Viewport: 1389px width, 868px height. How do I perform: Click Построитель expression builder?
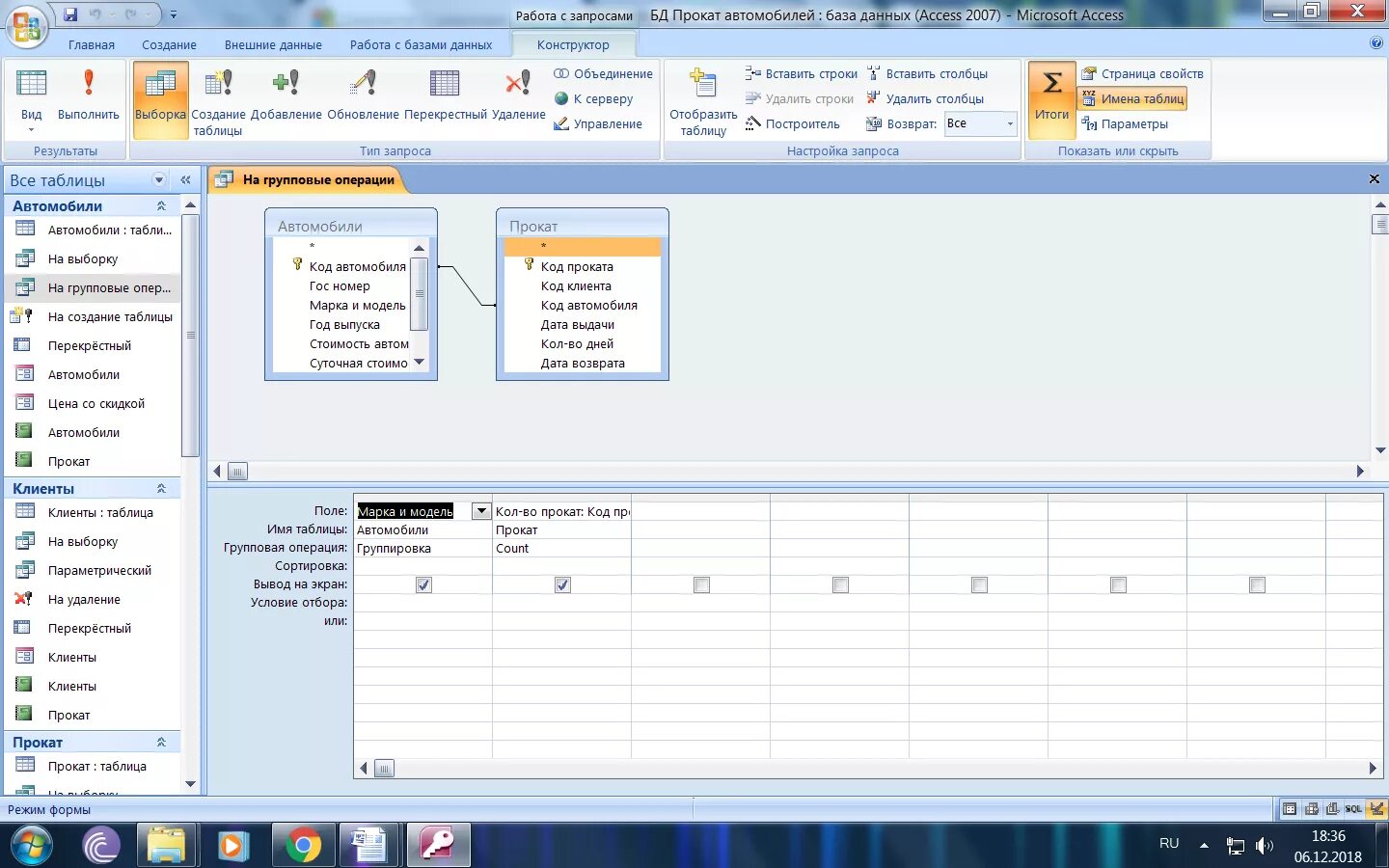793,123
